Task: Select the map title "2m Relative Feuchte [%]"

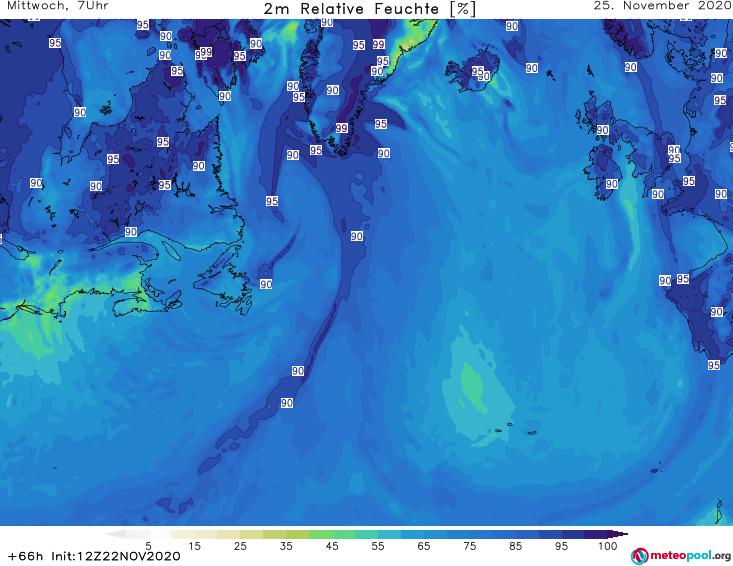Action: click(x=369, y=9)
